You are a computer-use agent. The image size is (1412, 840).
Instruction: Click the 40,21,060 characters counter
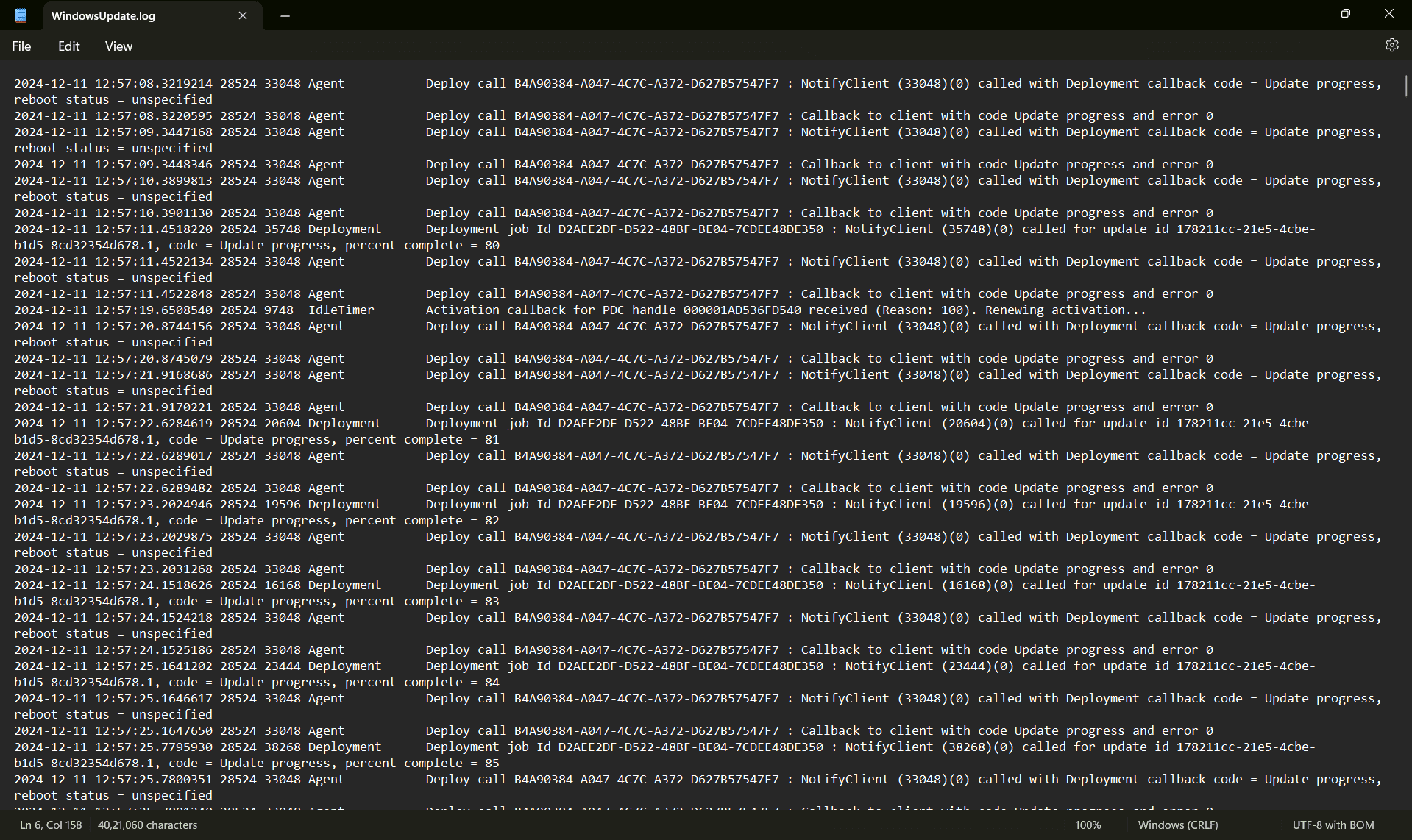[x=146, y=825]
